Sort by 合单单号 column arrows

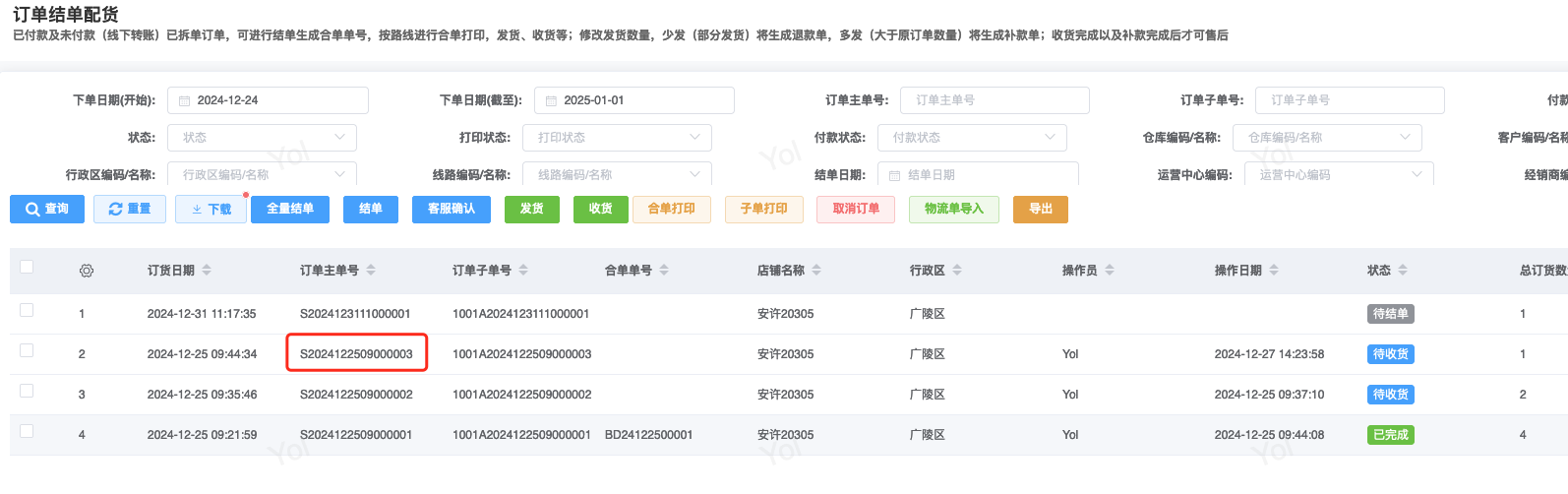coord(664,271)
